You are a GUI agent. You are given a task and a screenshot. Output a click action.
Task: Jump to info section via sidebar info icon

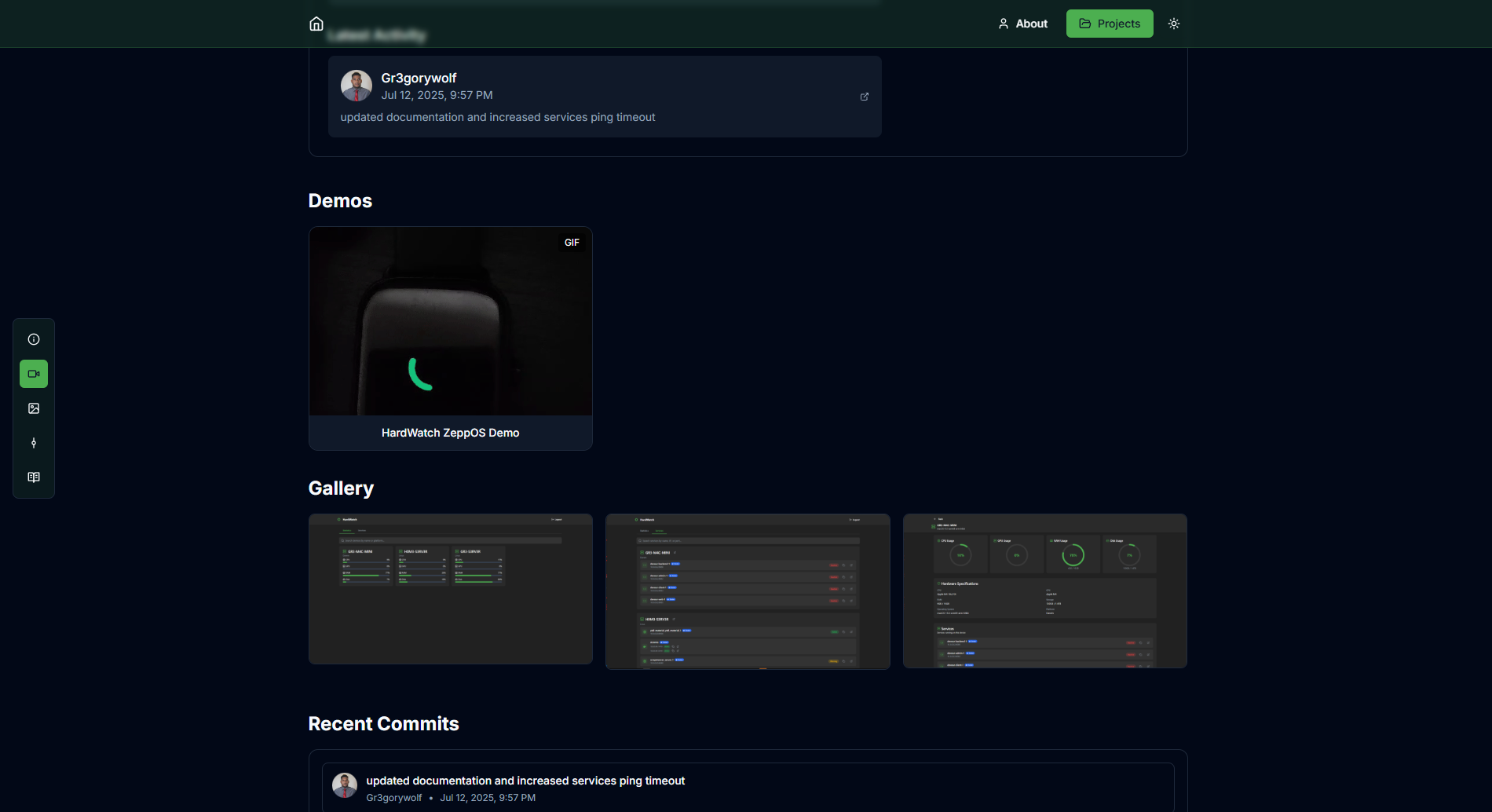pos(34,339)
